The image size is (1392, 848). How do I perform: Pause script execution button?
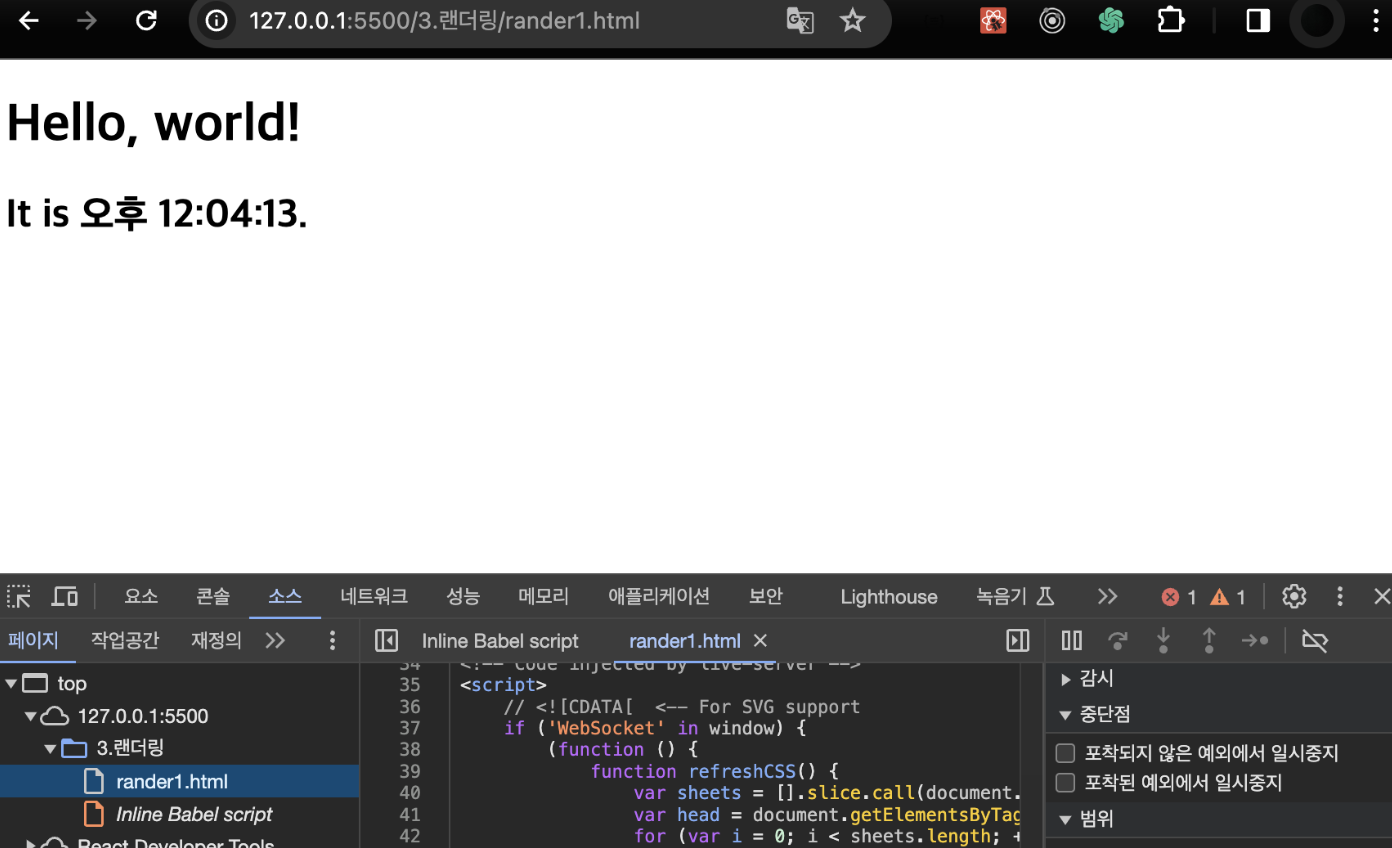pos(1071,640)
